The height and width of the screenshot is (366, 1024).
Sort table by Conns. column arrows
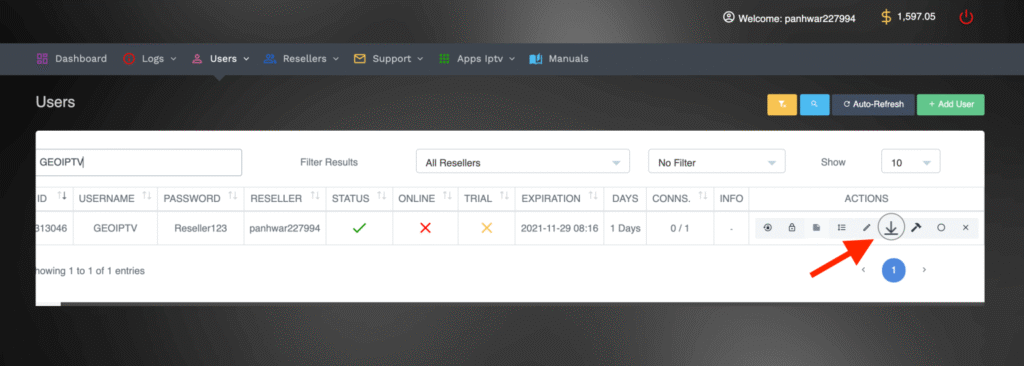(x=702, y=196)
